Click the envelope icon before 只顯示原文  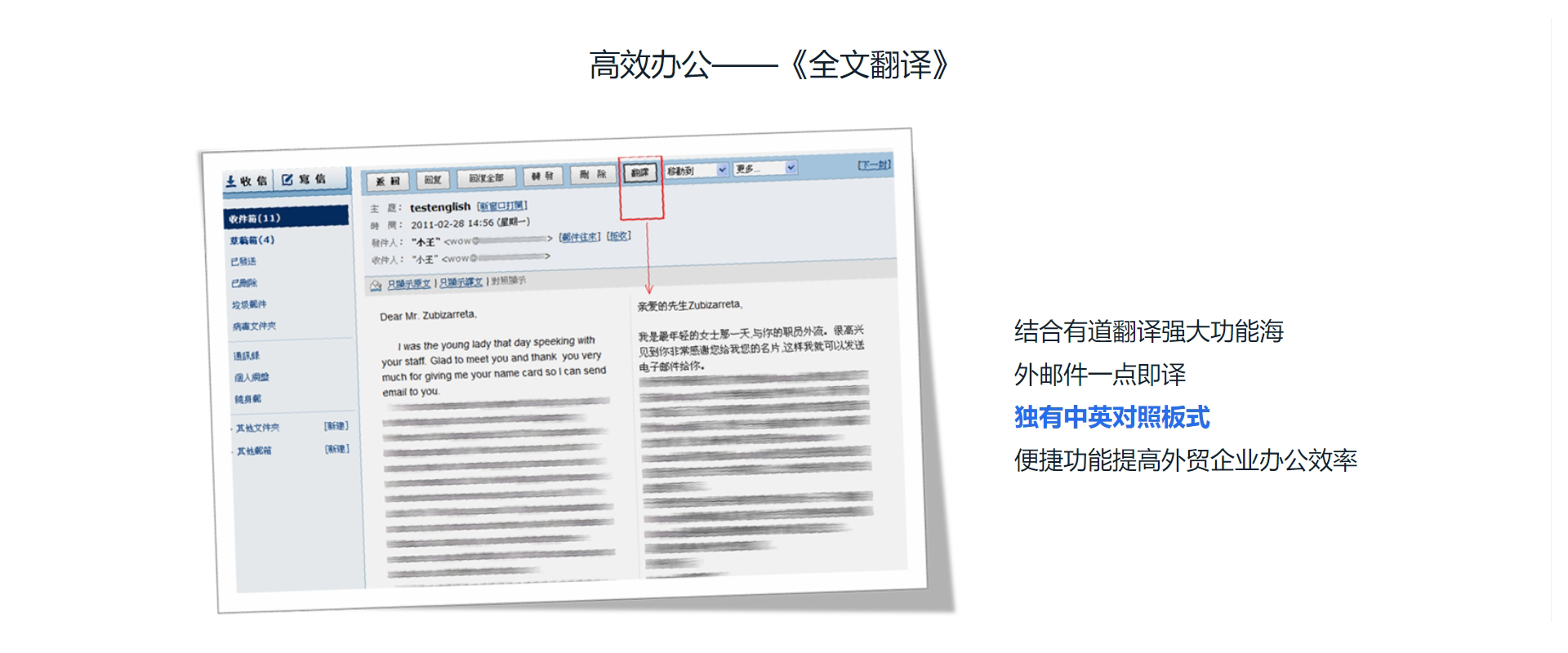pos(376,286)
